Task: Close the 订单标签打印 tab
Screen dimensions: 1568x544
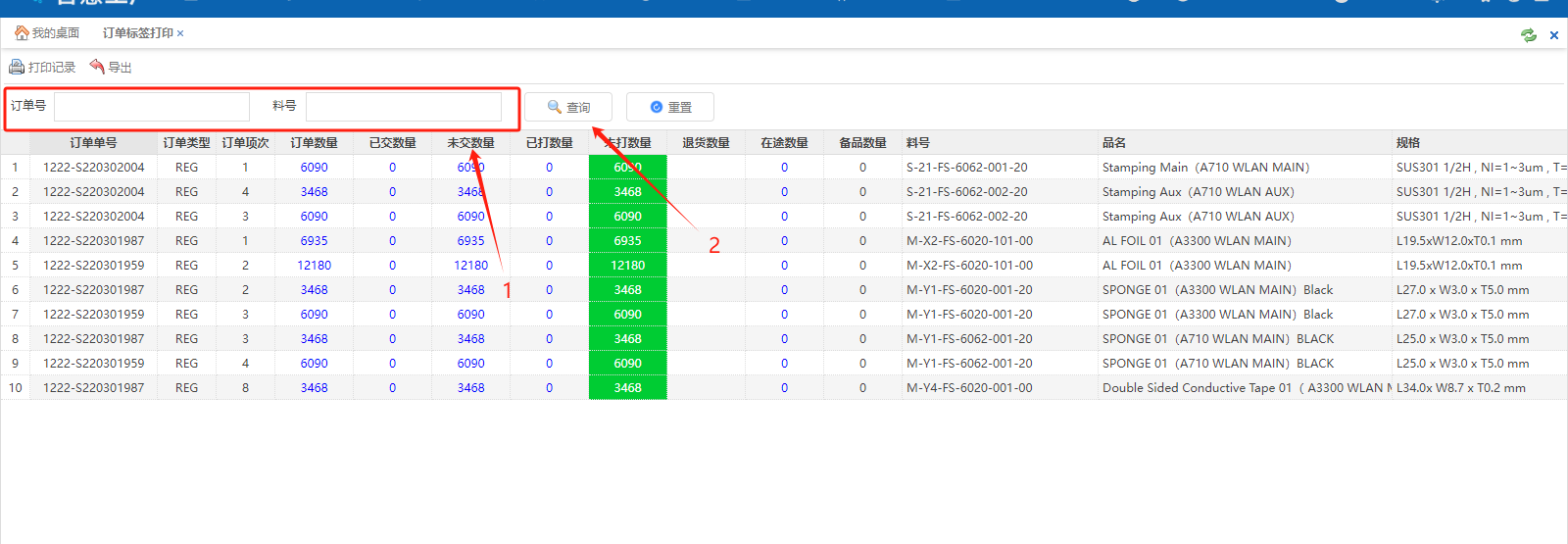Action: click(180, 33)
